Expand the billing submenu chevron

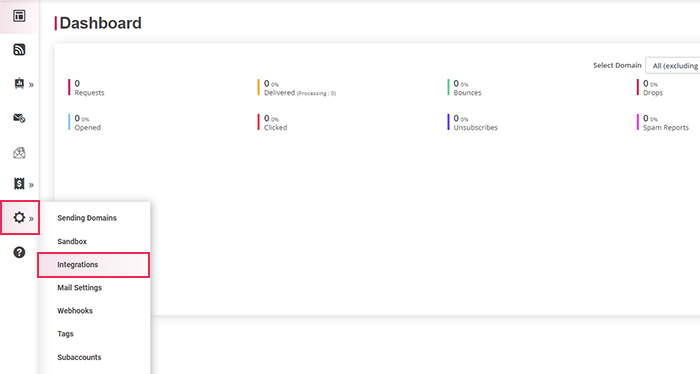click(31, 185)
